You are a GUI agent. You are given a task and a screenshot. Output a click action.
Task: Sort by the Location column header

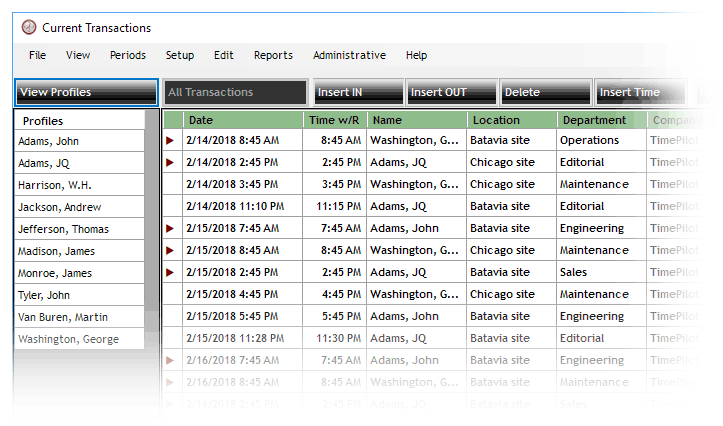tap(512, 120)
